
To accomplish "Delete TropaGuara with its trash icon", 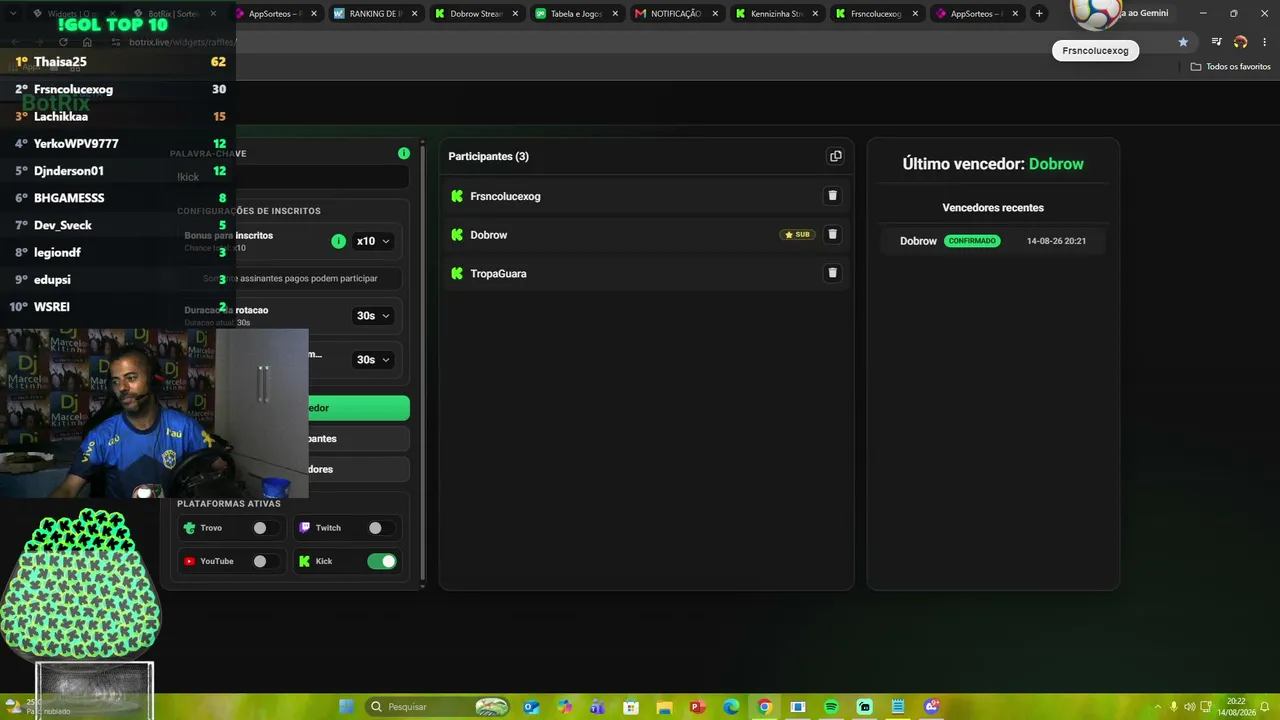I will (x=832, y=273).
